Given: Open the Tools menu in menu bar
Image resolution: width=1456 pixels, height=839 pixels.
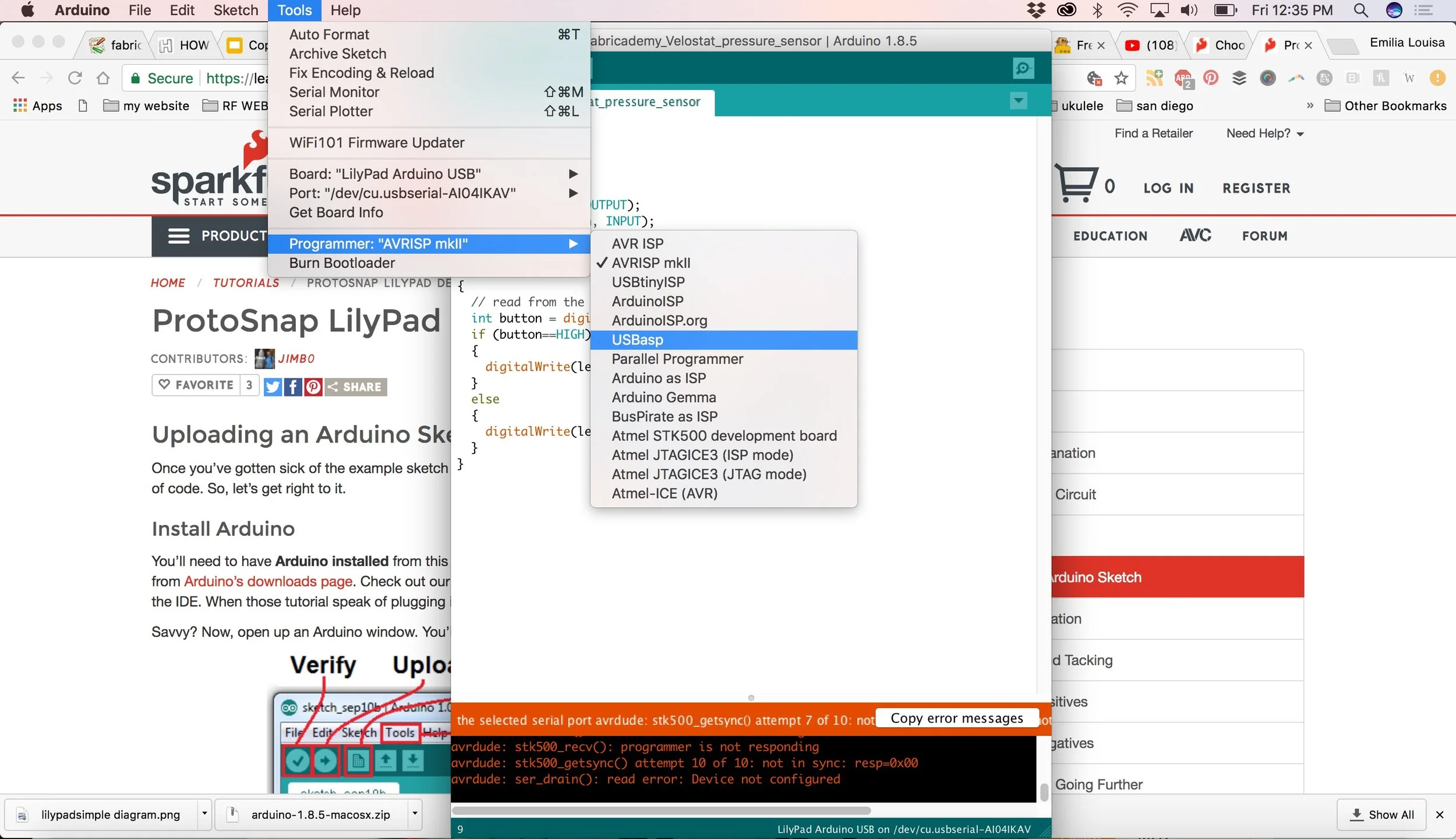Looking at the screenshot, I should [x=294, y=10].
